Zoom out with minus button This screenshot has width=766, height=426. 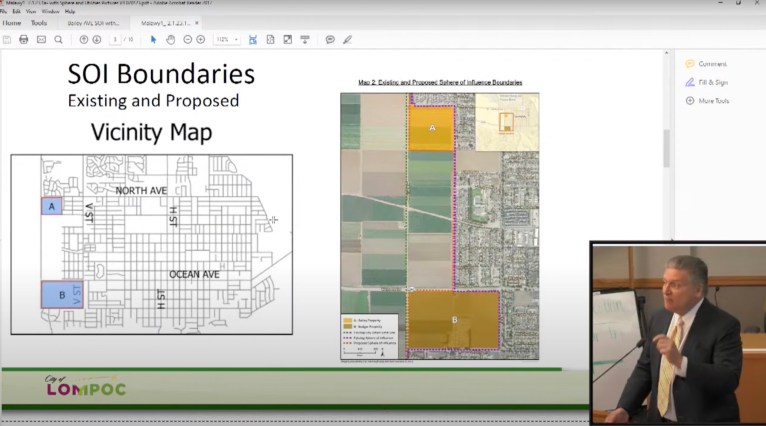tap(186, 39)
